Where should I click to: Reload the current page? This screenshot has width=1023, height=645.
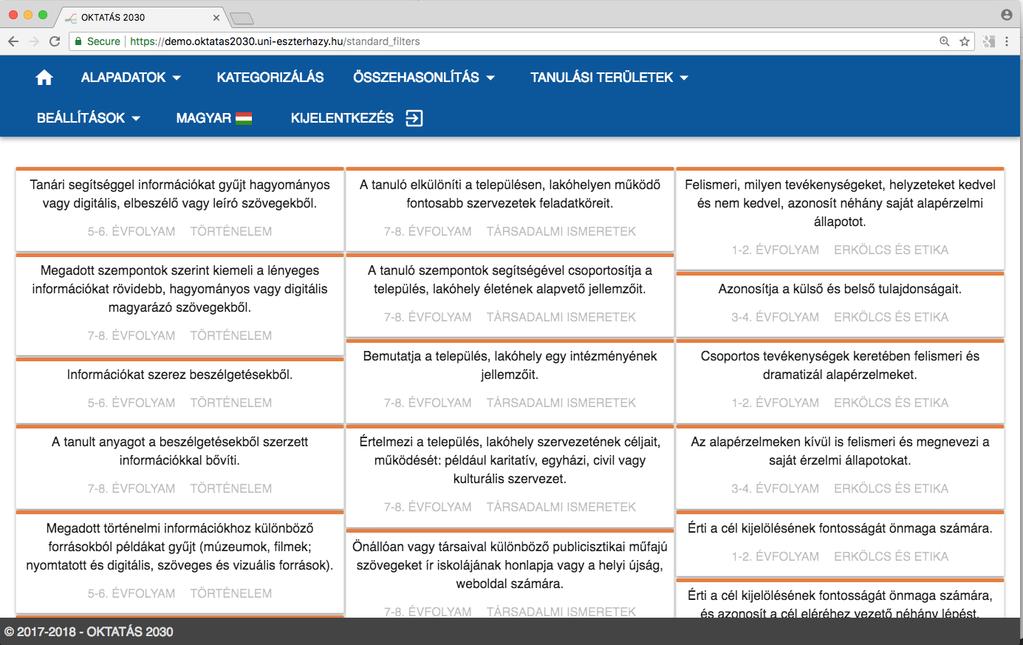tap(55, 41)
